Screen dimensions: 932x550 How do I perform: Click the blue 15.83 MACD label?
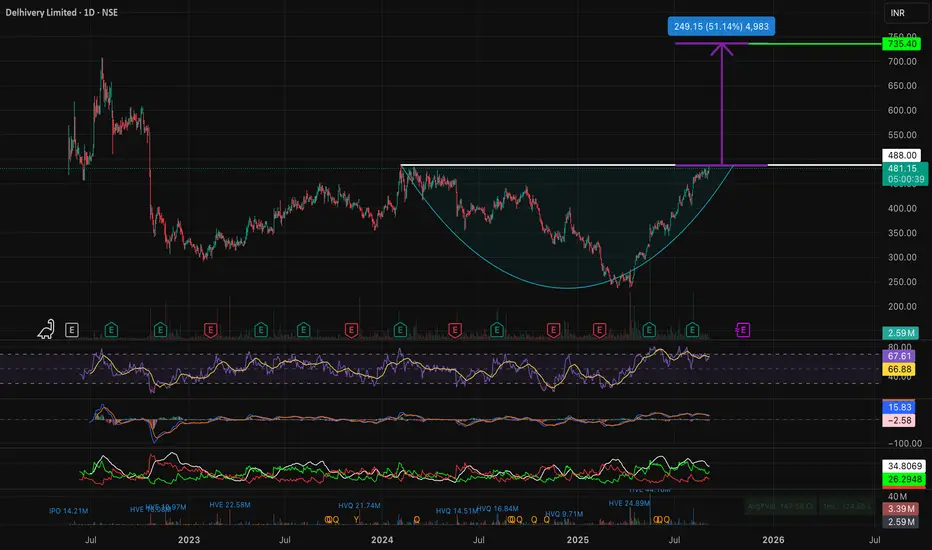click(899, 407)
